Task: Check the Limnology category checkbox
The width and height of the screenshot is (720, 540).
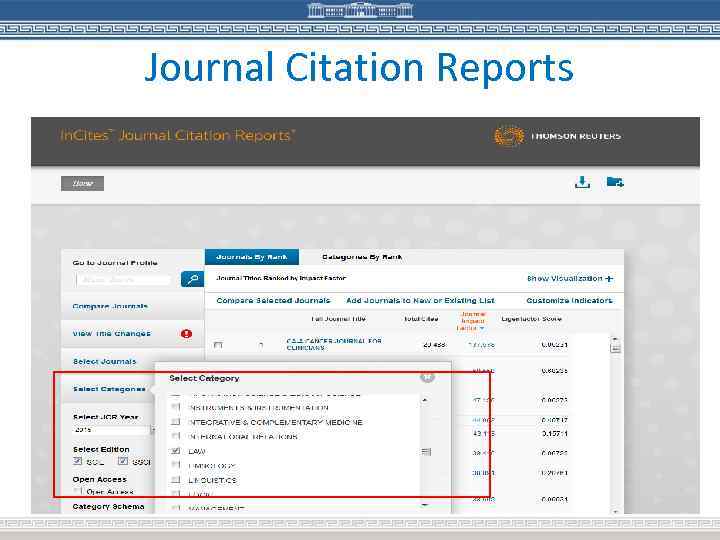Action: click(175, 465)
